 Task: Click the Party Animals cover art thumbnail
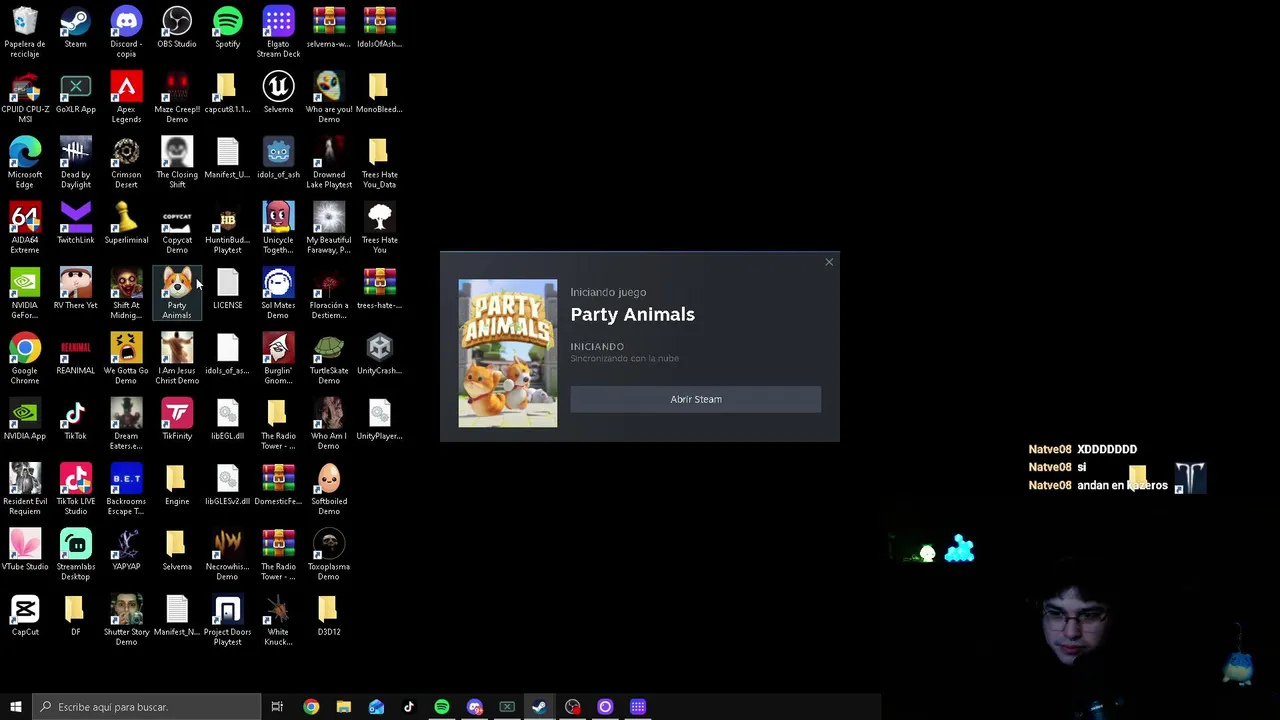point(508,353)
